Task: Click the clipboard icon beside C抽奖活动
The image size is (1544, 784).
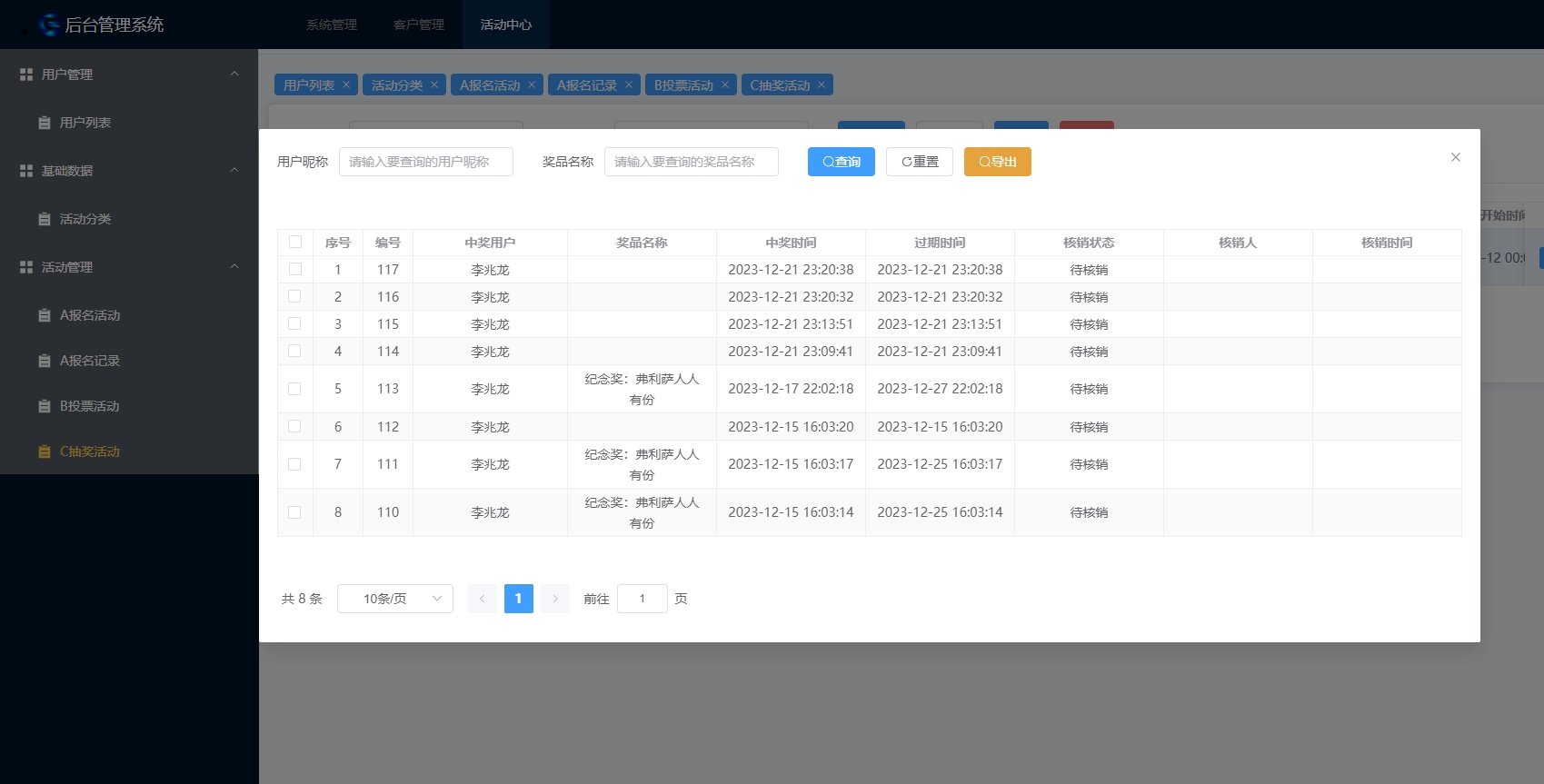Action: (x=45, y=452)
